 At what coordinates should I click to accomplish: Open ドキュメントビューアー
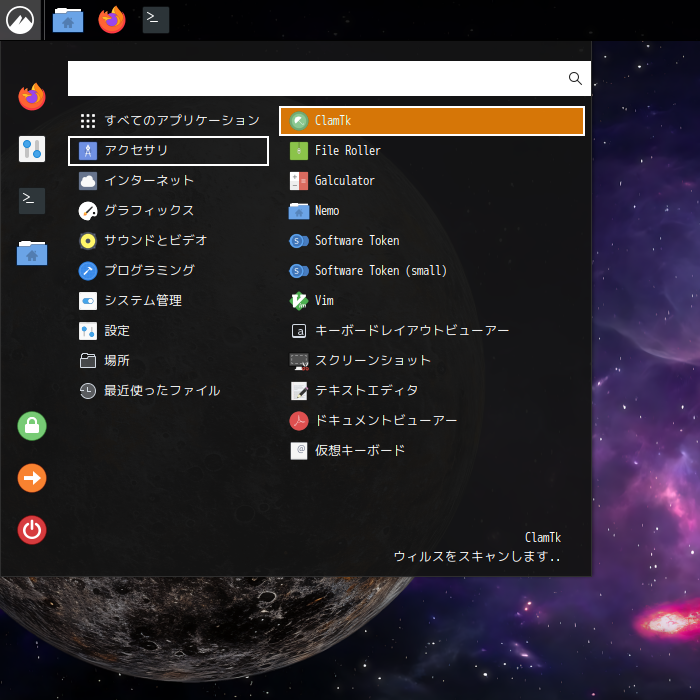tap(432, 421)
